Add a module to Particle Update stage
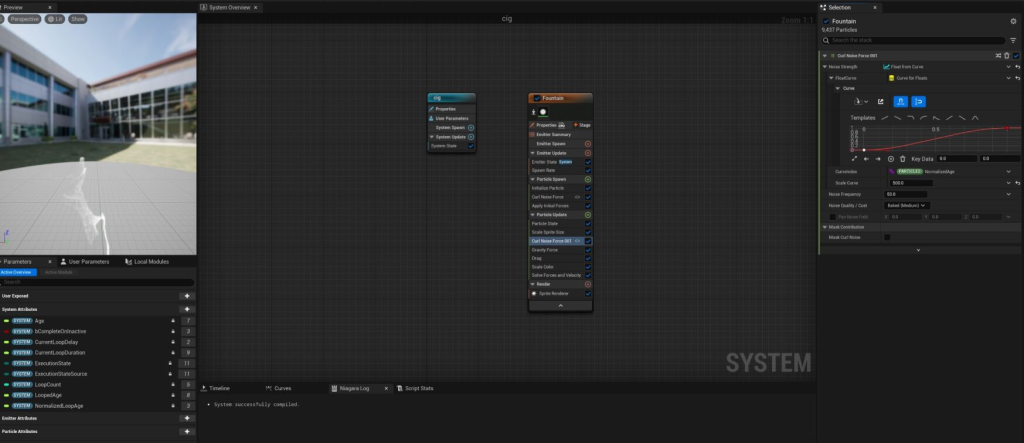The width and height of the screenshot is (1024, 443). pyautogui.click(x=587, y=214)
